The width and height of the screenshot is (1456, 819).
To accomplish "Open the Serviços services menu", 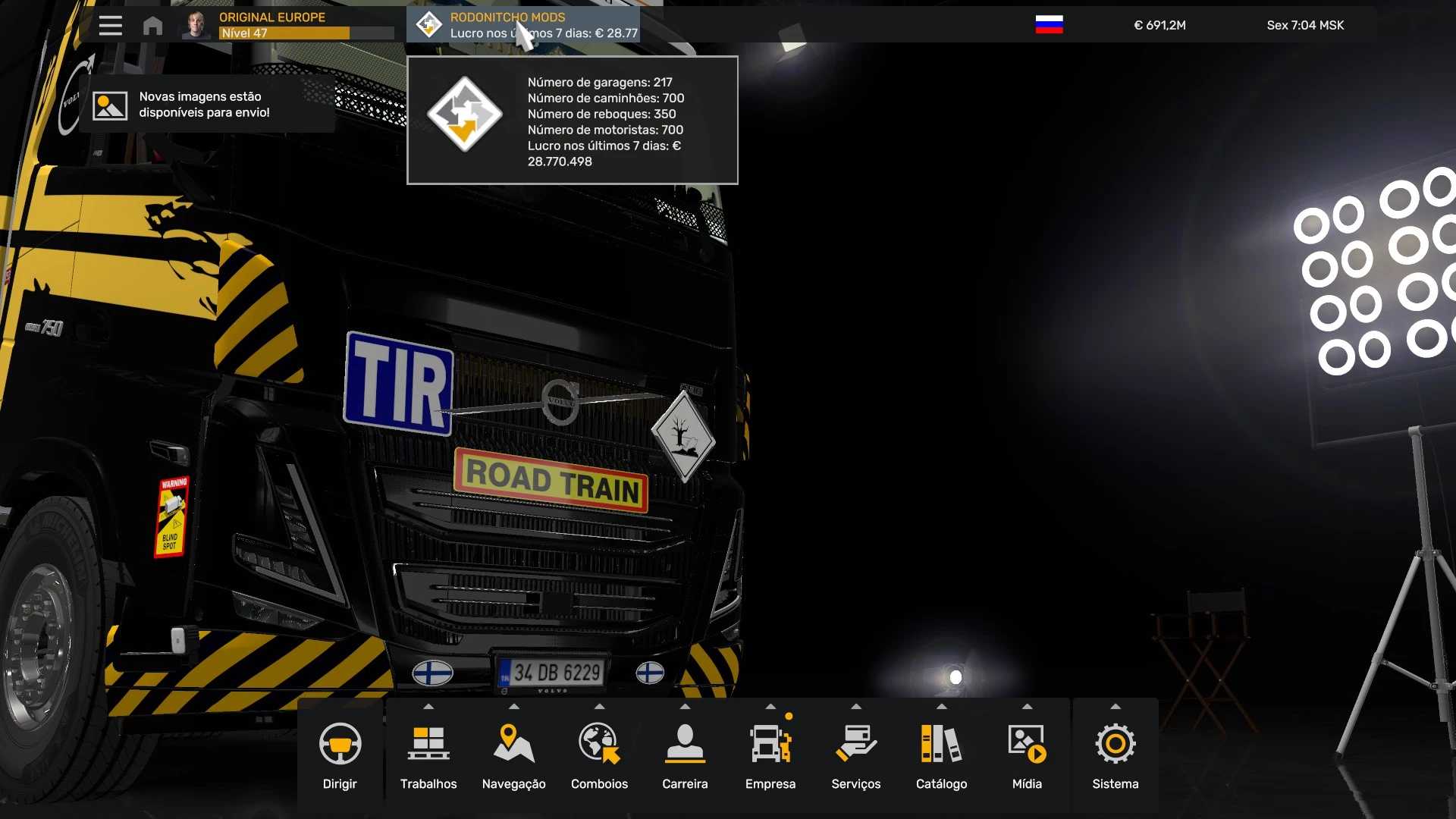I will [x=855, y=744].
